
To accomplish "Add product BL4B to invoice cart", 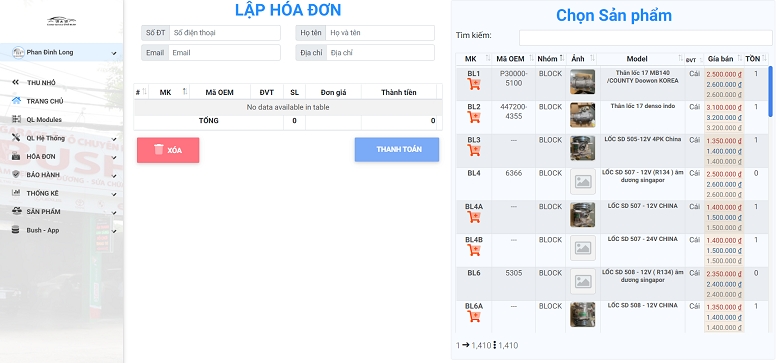I will point(474,250).
